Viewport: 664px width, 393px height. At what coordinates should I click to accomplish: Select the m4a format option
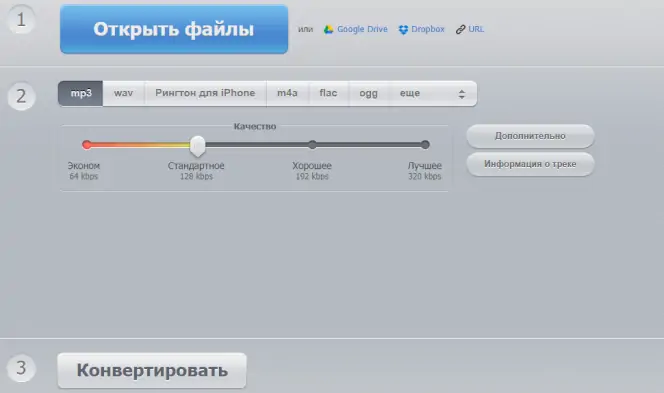click(288, 93)
